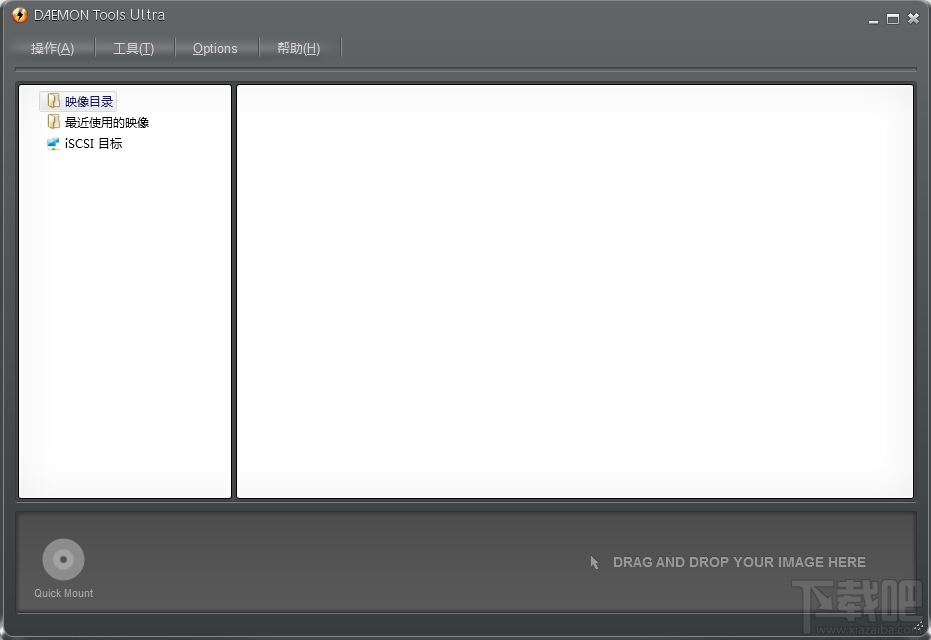Open the 帮助(H) menu

[x=299, y=48]
